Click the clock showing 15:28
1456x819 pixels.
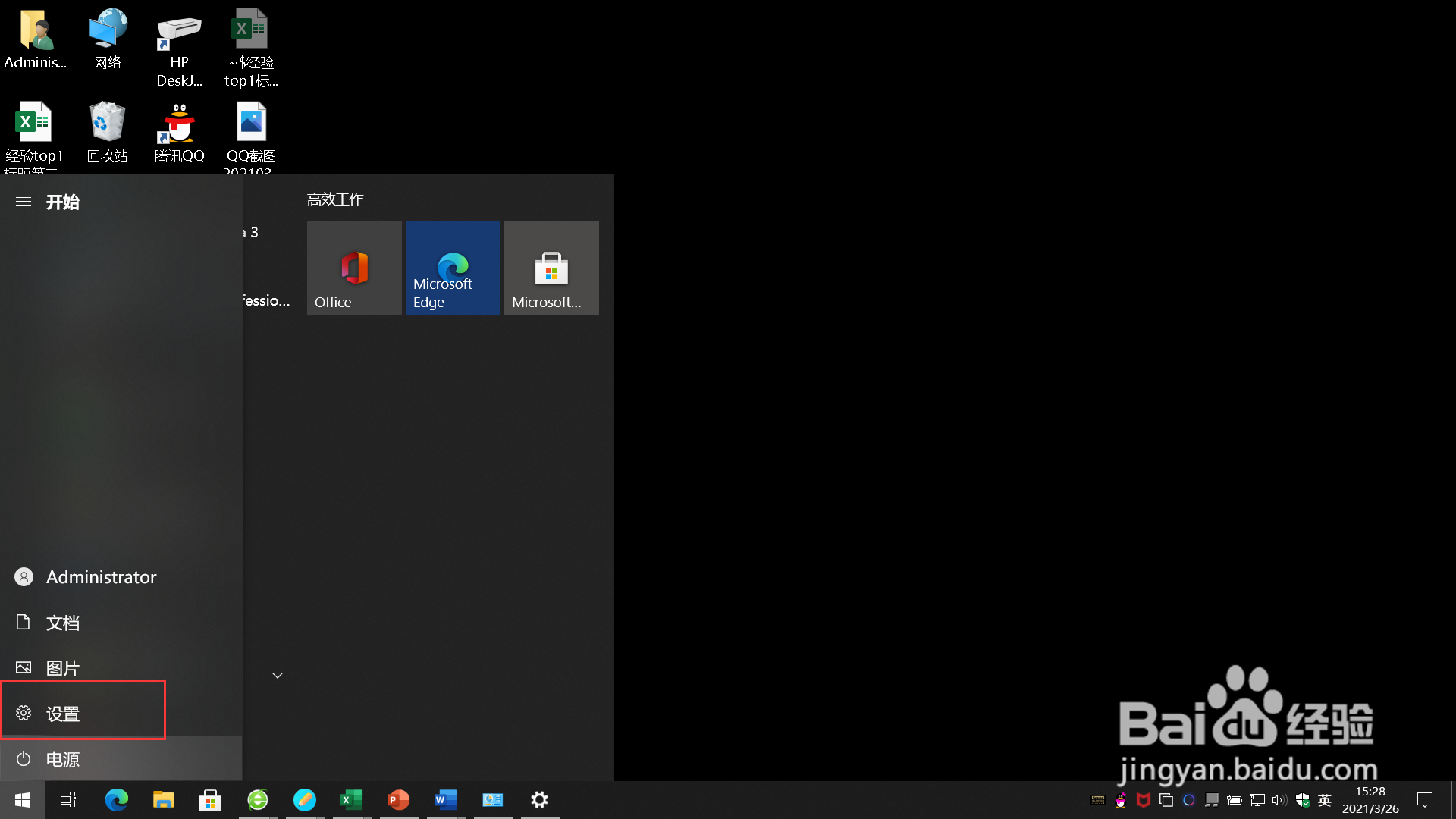tap(1370, 800)
